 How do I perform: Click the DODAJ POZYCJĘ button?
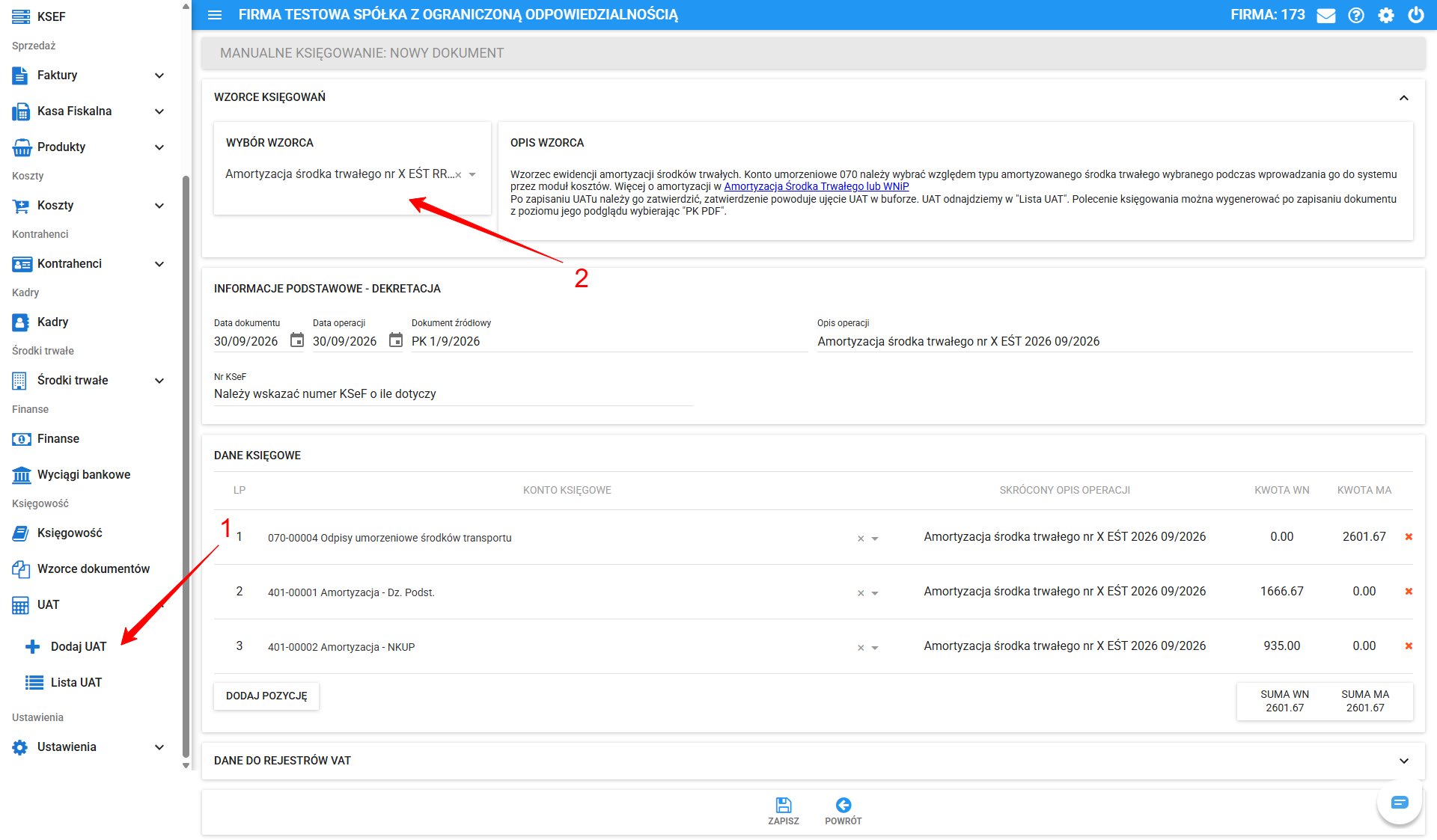[266, 696]
